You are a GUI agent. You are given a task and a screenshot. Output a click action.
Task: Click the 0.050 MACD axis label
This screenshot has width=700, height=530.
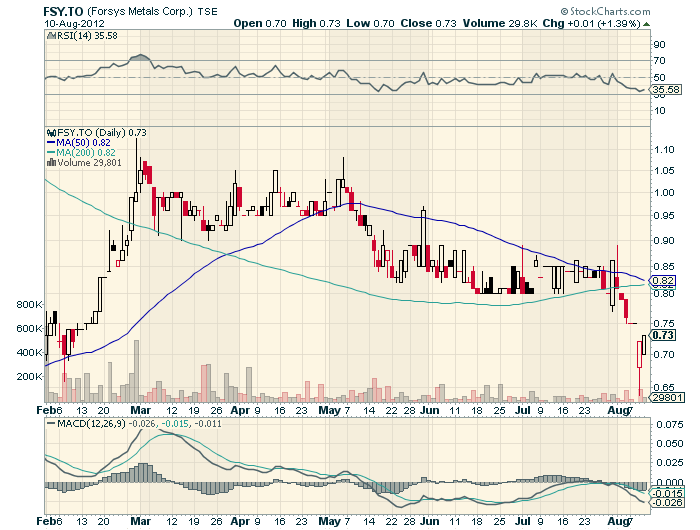pyautogui.click(x=670, y=444)
